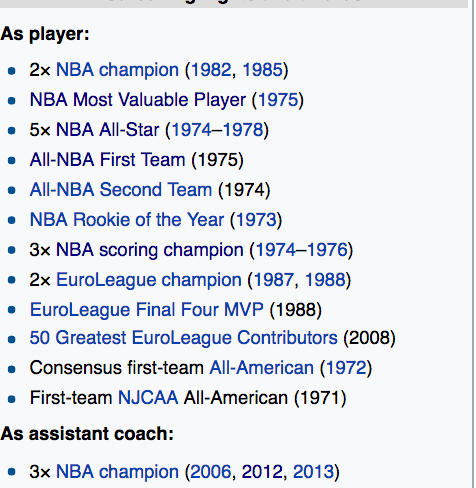Open the EuroLeague champion link
This screenshot has width=476, height=488.
pyautogui.click(x=149, y=280)
